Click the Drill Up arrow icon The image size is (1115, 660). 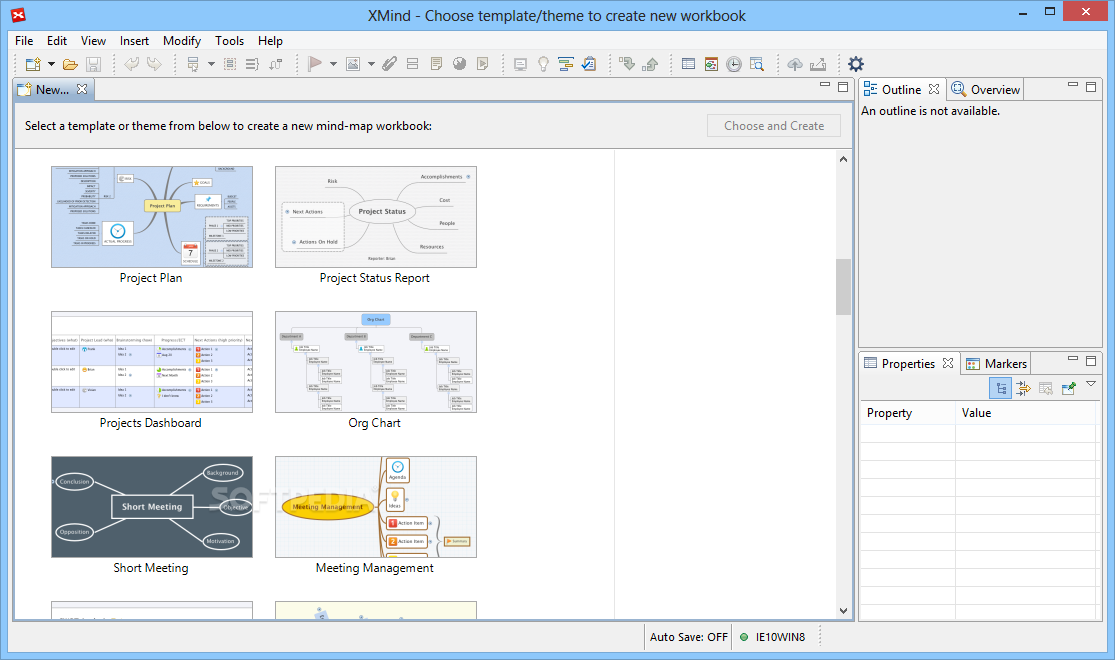650,64
